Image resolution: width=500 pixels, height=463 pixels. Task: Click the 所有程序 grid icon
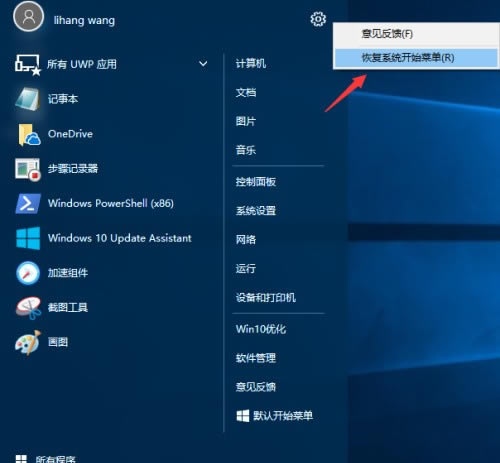click(x=21, y=459)
